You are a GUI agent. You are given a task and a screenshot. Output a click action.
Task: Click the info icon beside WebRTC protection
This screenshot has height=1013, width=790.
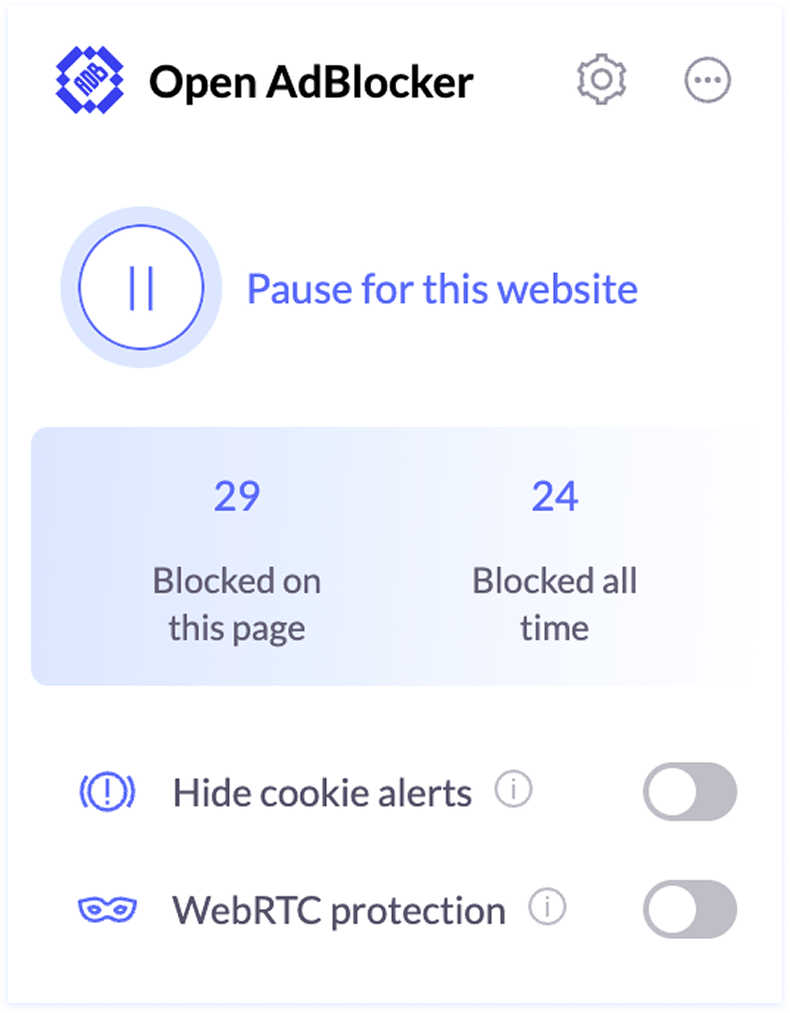(548, 907)
